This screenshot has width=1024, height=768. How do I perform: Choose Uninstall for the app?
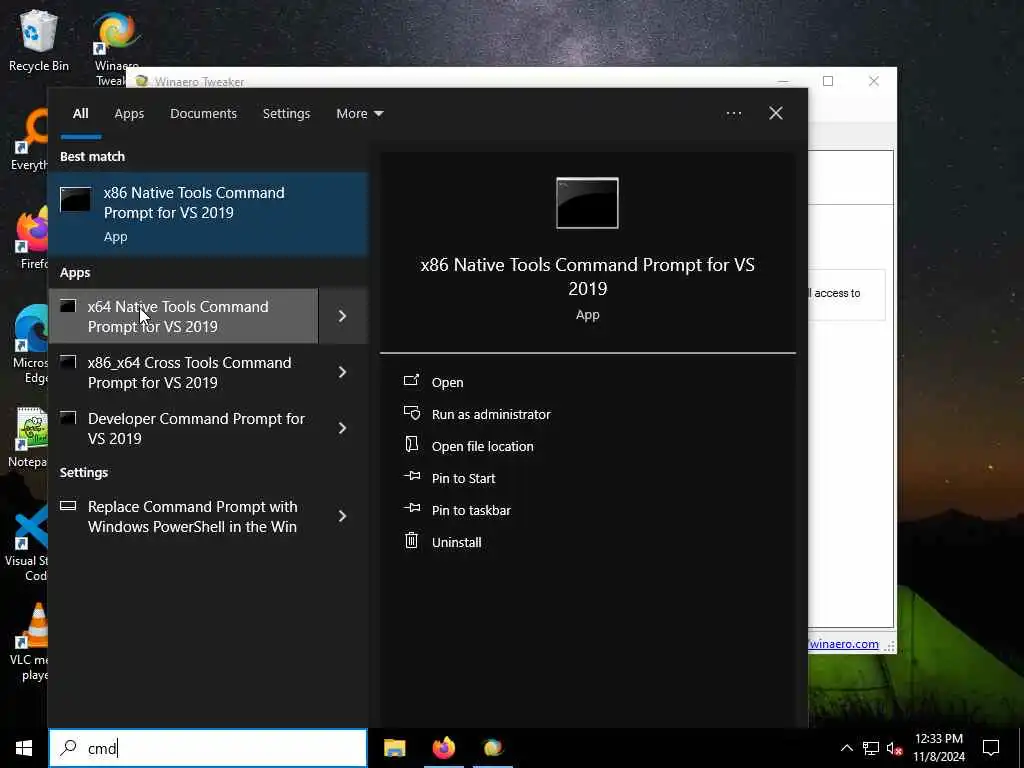click(456, 543)
